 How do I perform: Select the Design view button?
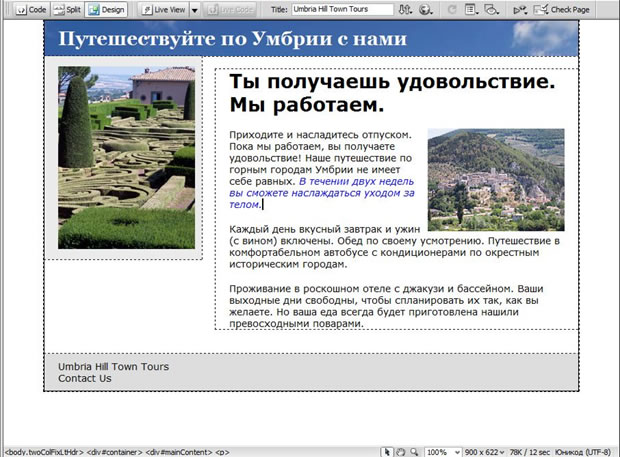coord(106,9)
